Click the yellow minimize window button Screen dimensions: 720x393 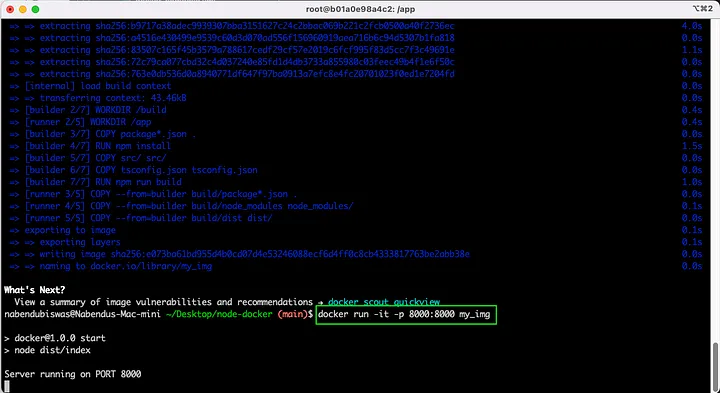(x=22, y=9)
